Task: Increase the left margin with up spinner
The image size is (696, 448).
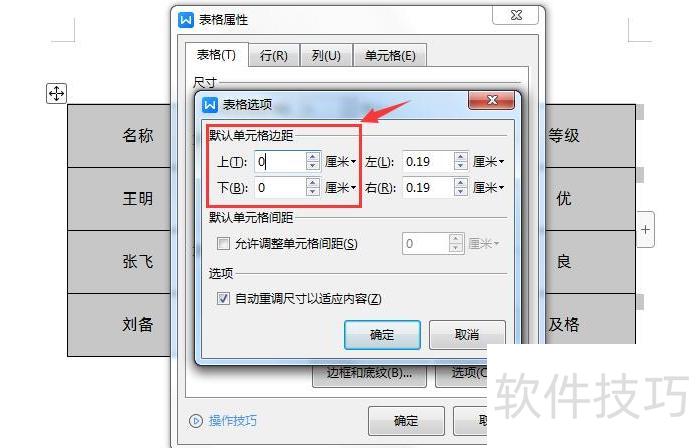Action: click(x=460, y=157)
